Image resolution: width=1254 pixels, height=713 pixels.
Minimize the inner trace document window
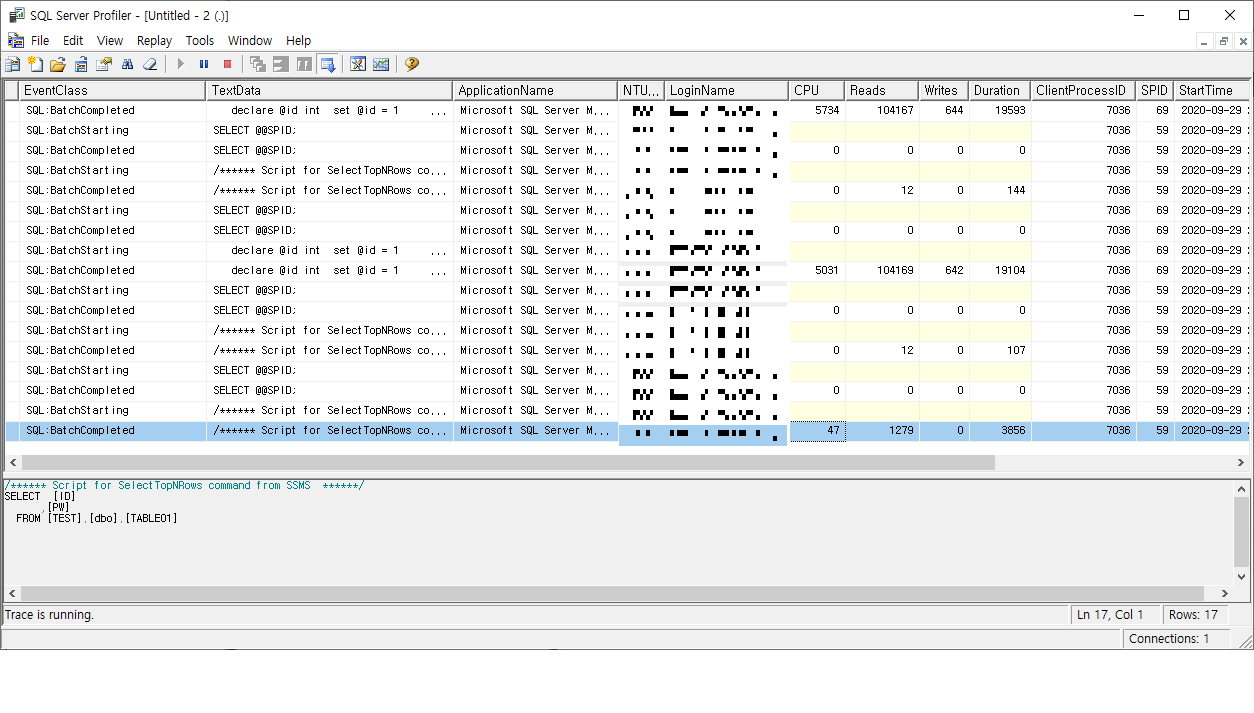(x=1206, y=41)
